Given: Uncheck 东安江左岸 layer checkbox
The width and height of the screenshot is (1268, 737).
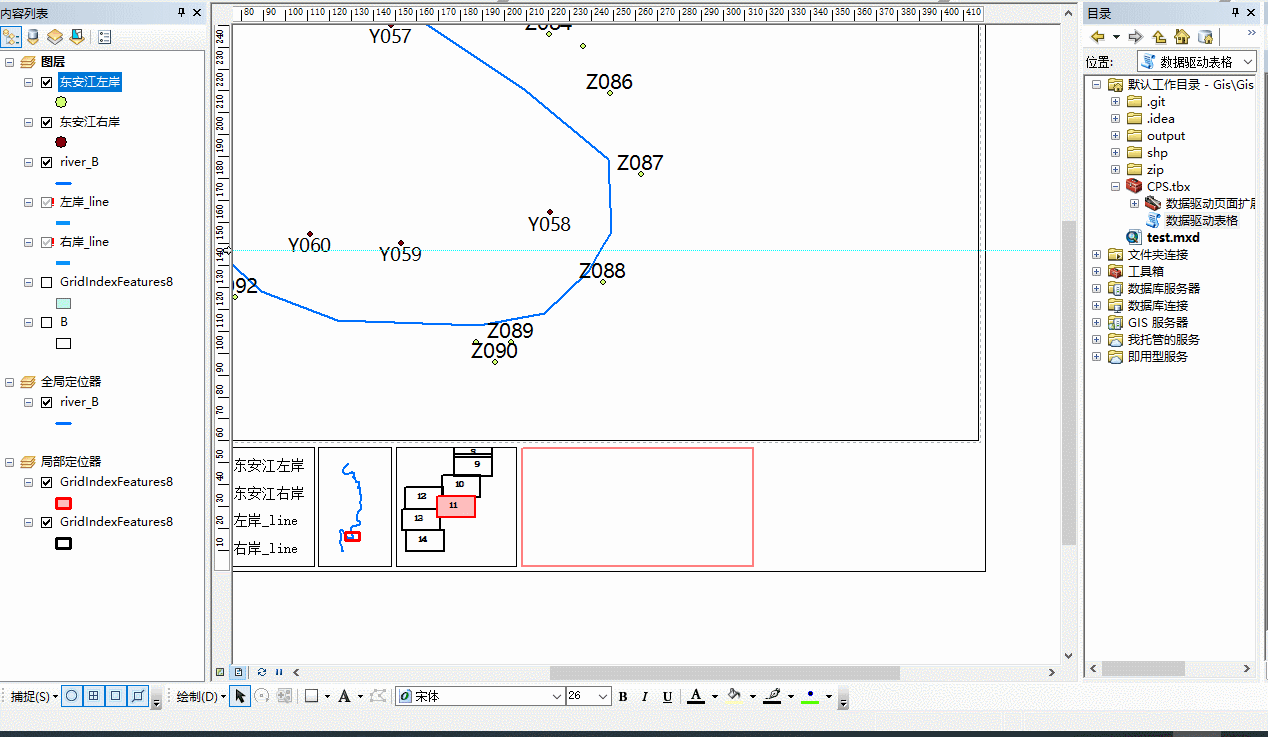Looking at the screenshot, I should [47, 83].
